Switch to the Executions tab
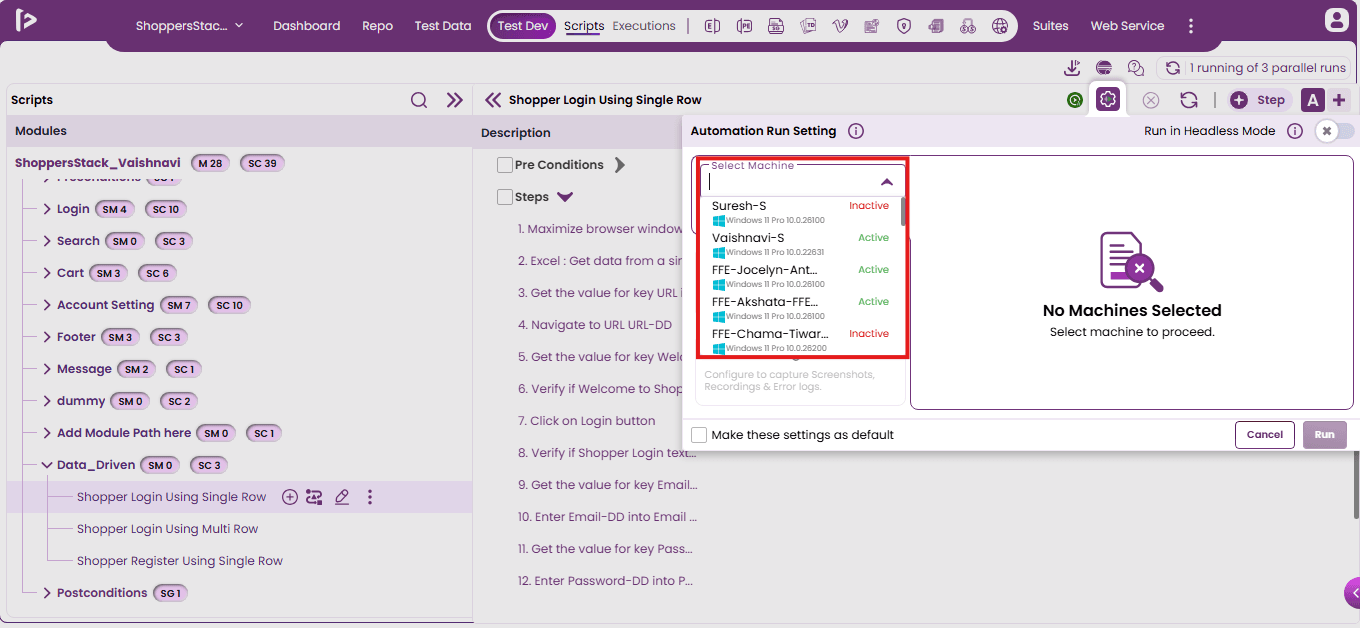1360x628 pixels. 644,26
